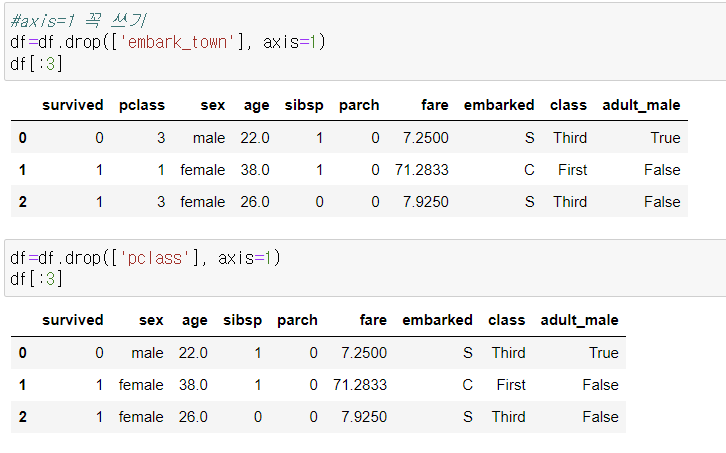Click 'male' cell in second table

click(147, 352)
